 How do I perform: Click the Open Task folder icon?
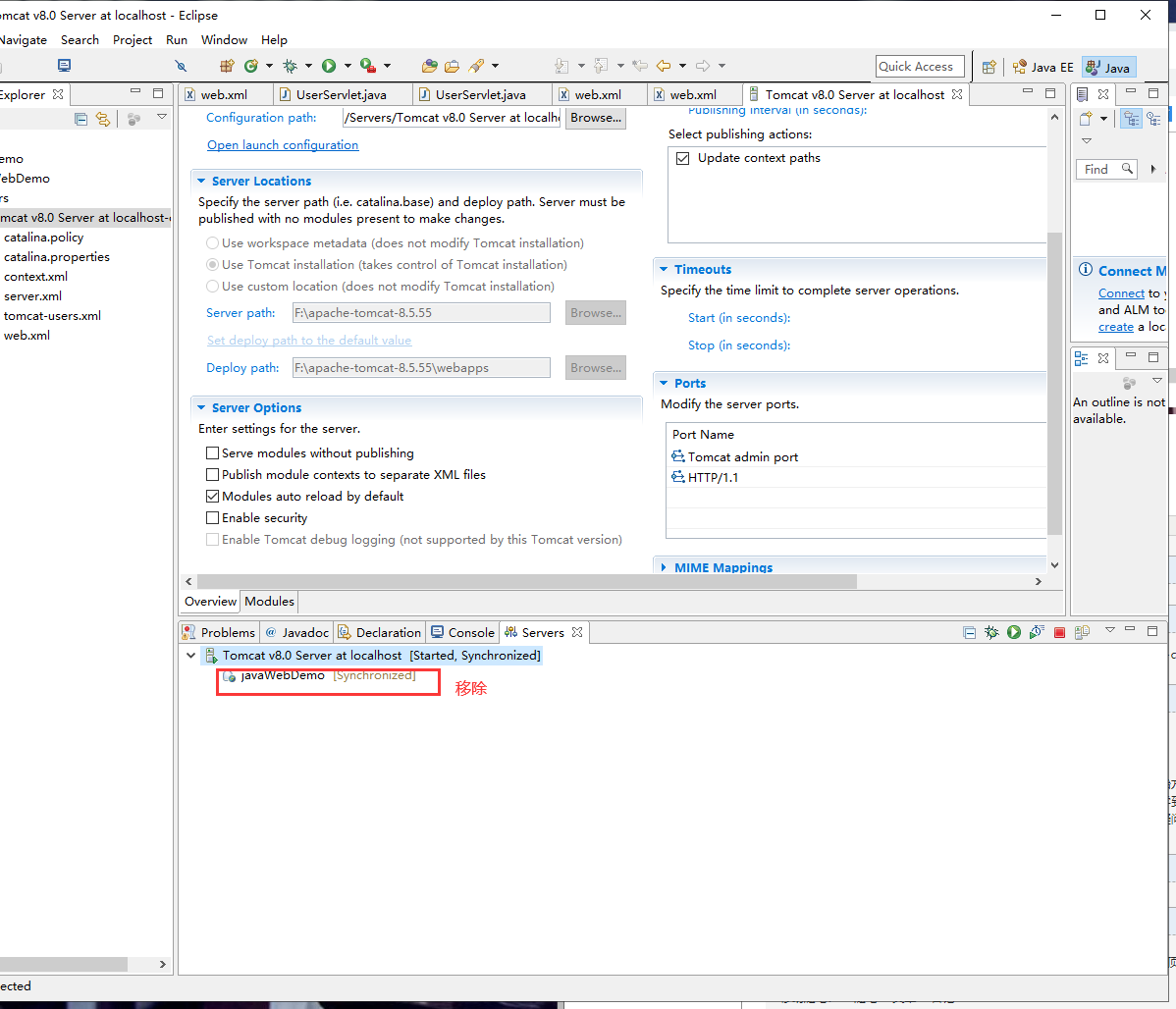click(x=452, y=66)
